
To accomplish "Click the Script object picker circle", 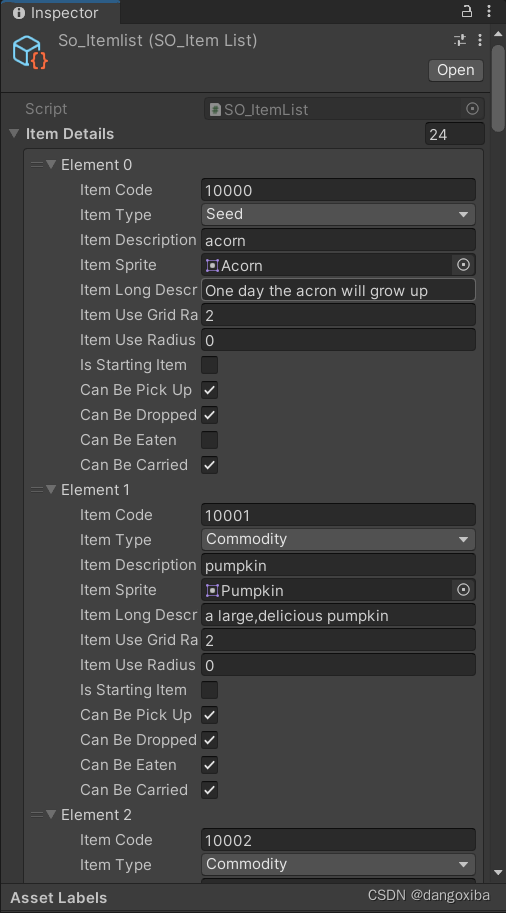I will click(473, 109).
